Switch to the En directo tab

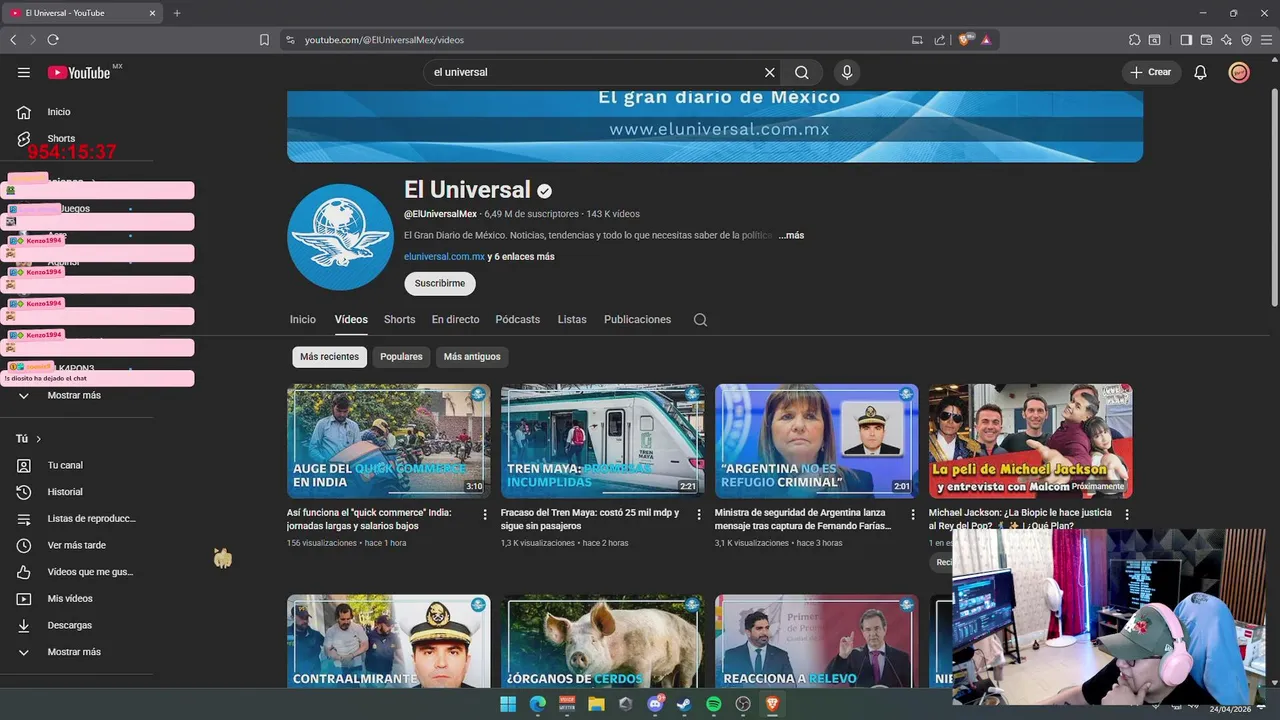455,320
